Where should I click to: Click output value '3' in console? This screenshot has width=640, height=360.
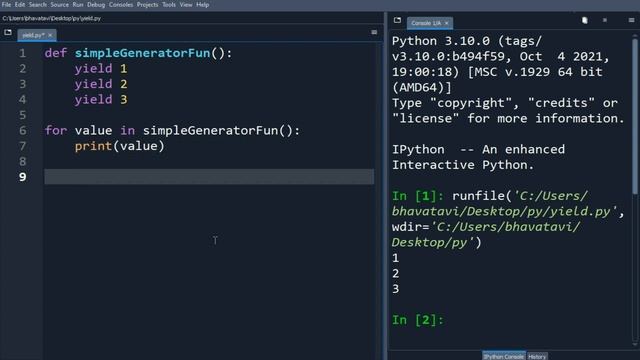[395, 289]
